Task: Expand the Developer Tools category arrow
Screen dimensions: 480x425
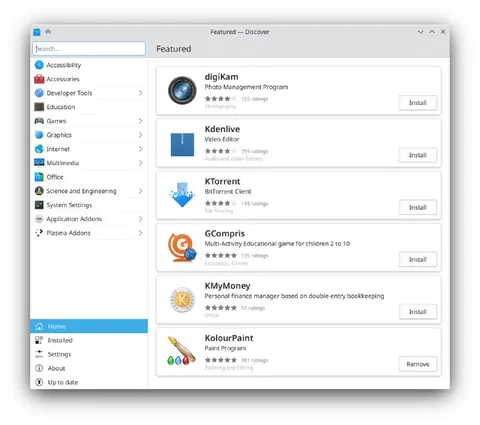Action: 140,93
